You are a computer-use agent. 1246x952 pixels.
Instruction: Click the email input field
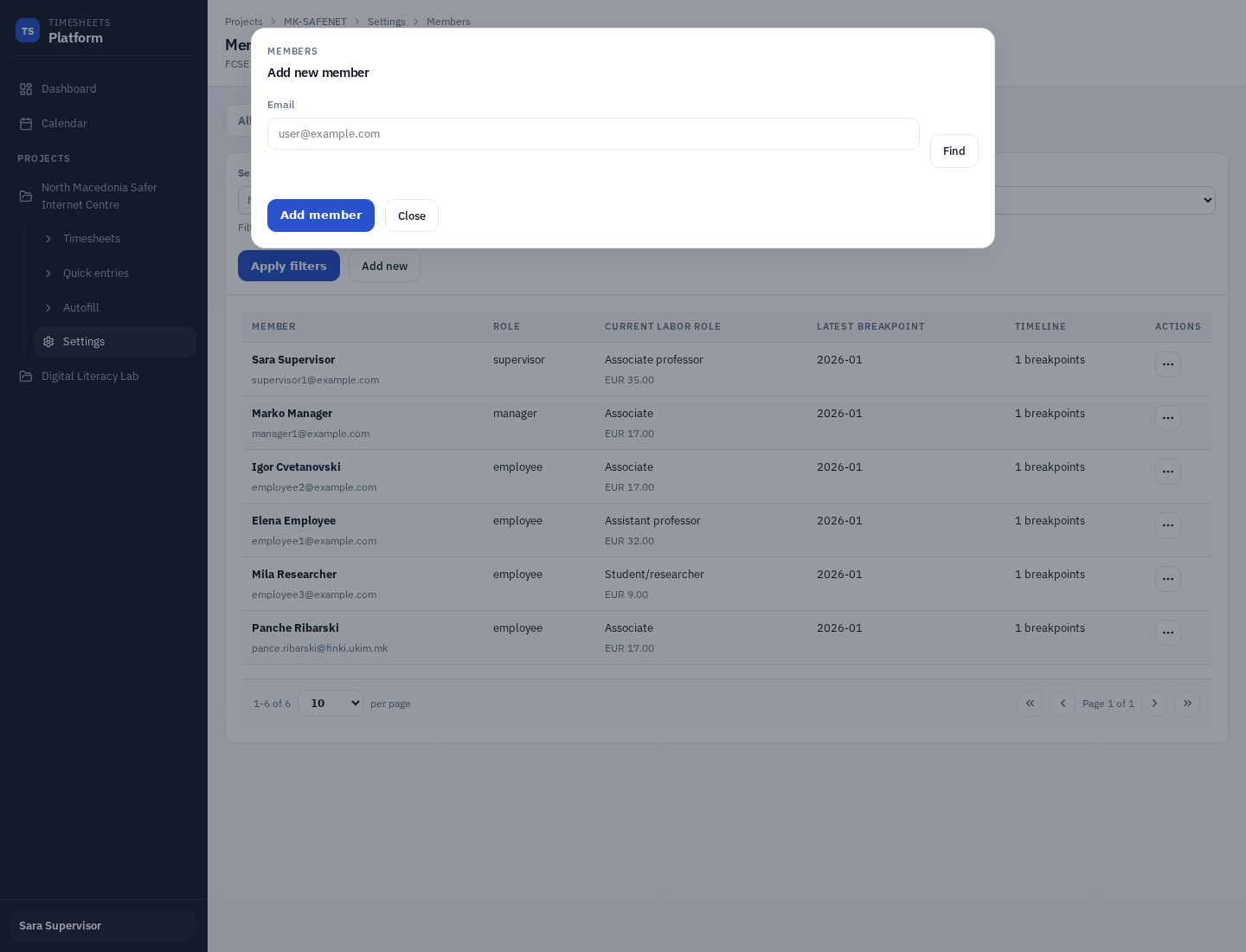594,134
